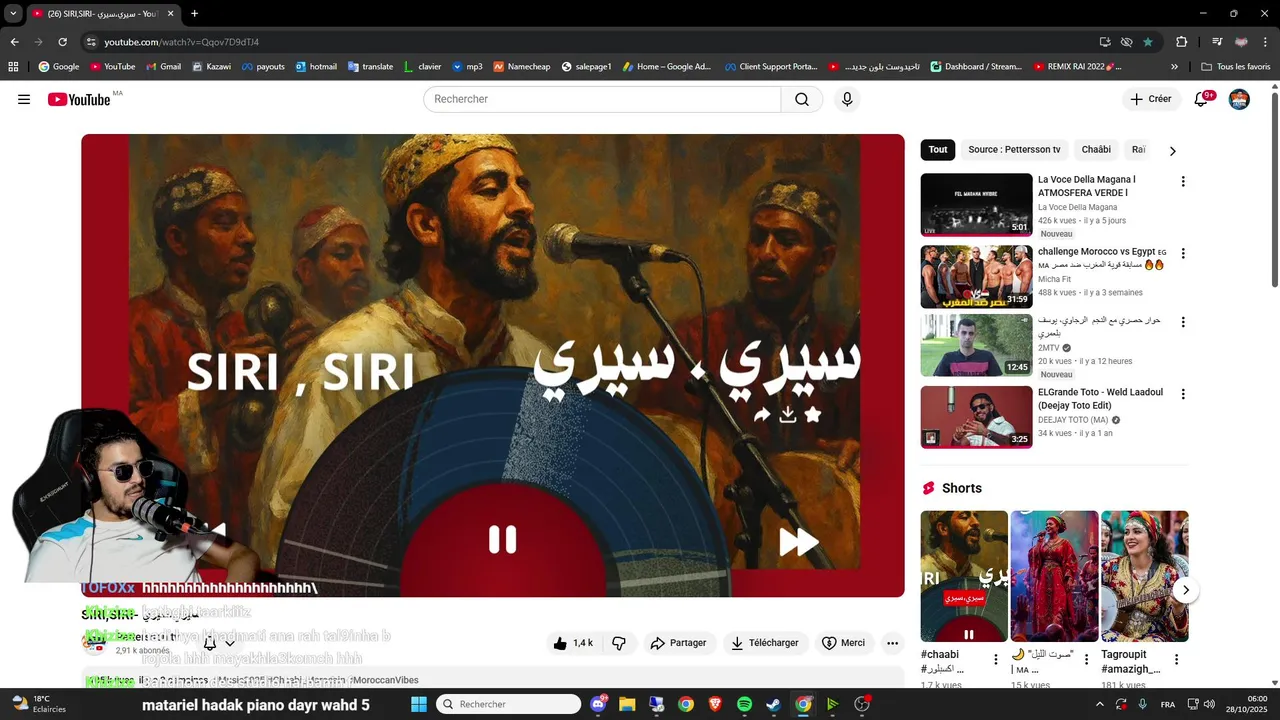Open the account avatar menu
Image resolution: width=1280 pixels, height=720 pixels.
coord(1239,99)
